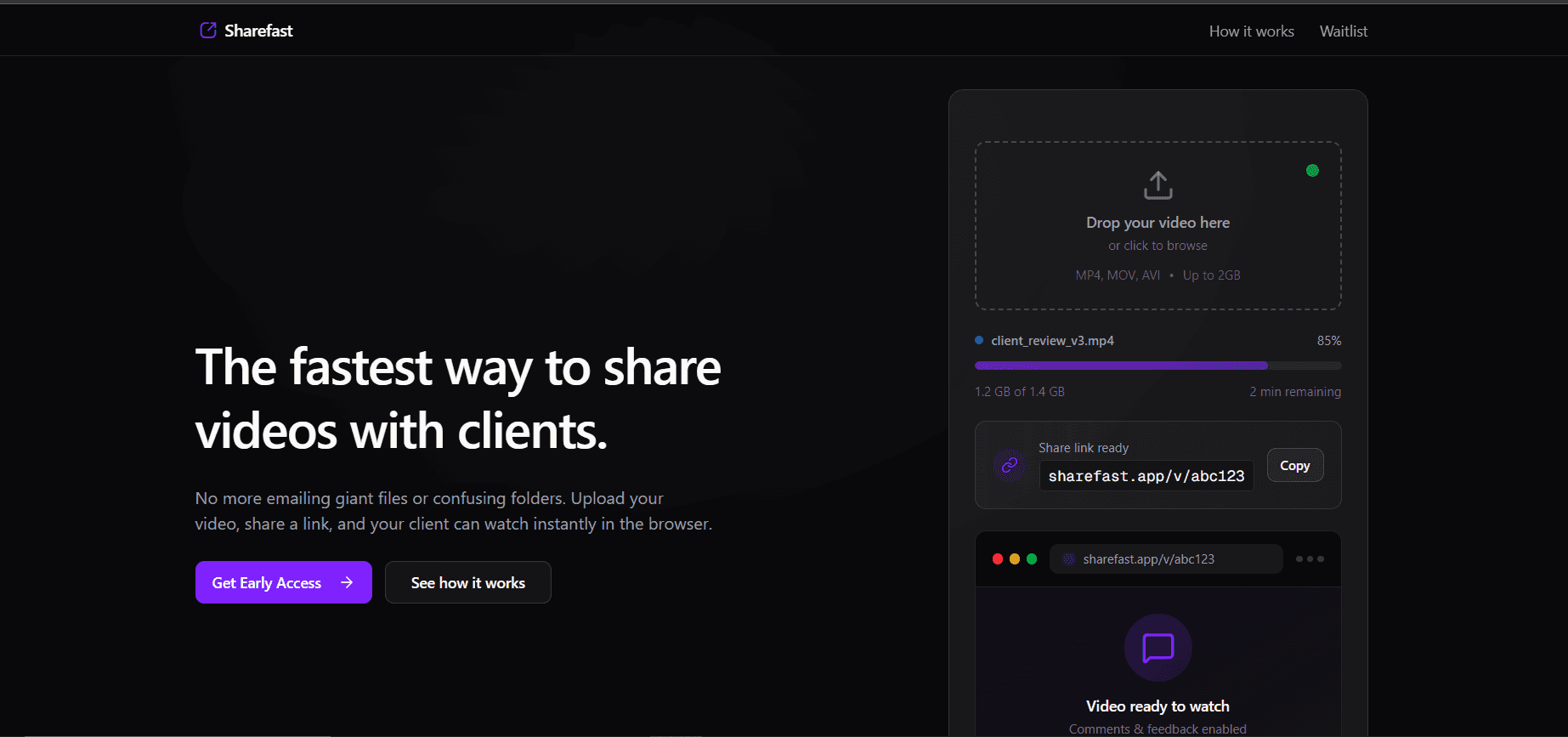Click the upload arrow icon in drop zone
Viewport: 1568px width, 737px height.
(x=1158, y=185)
